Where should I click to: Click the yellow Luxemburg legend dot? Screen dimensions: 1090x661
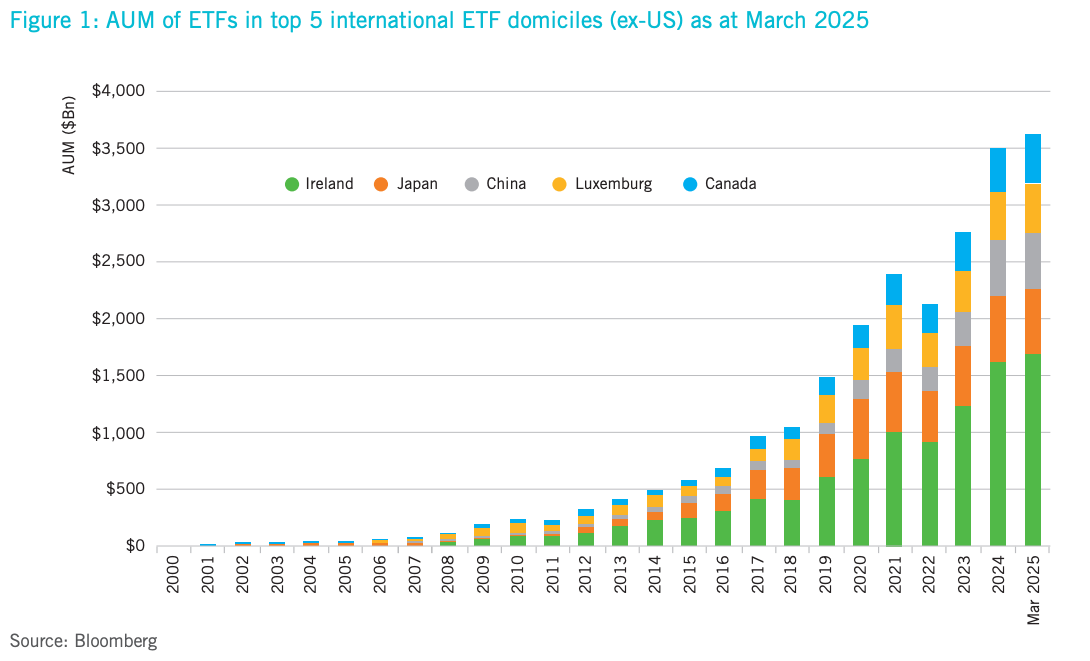(x=560, y=185)
